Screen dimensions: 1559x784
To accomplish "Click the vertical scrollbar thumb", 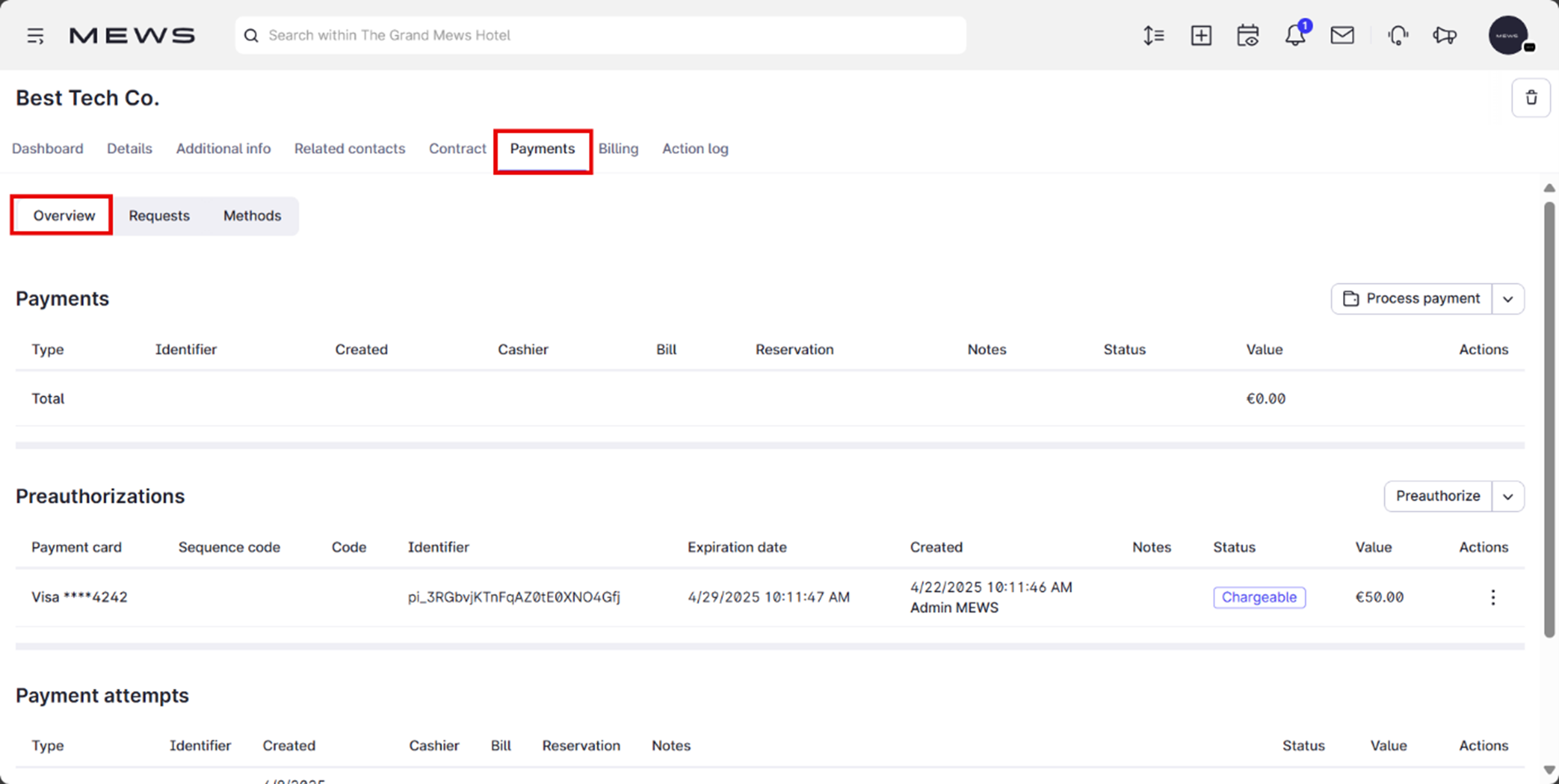I will [1549, 420].
